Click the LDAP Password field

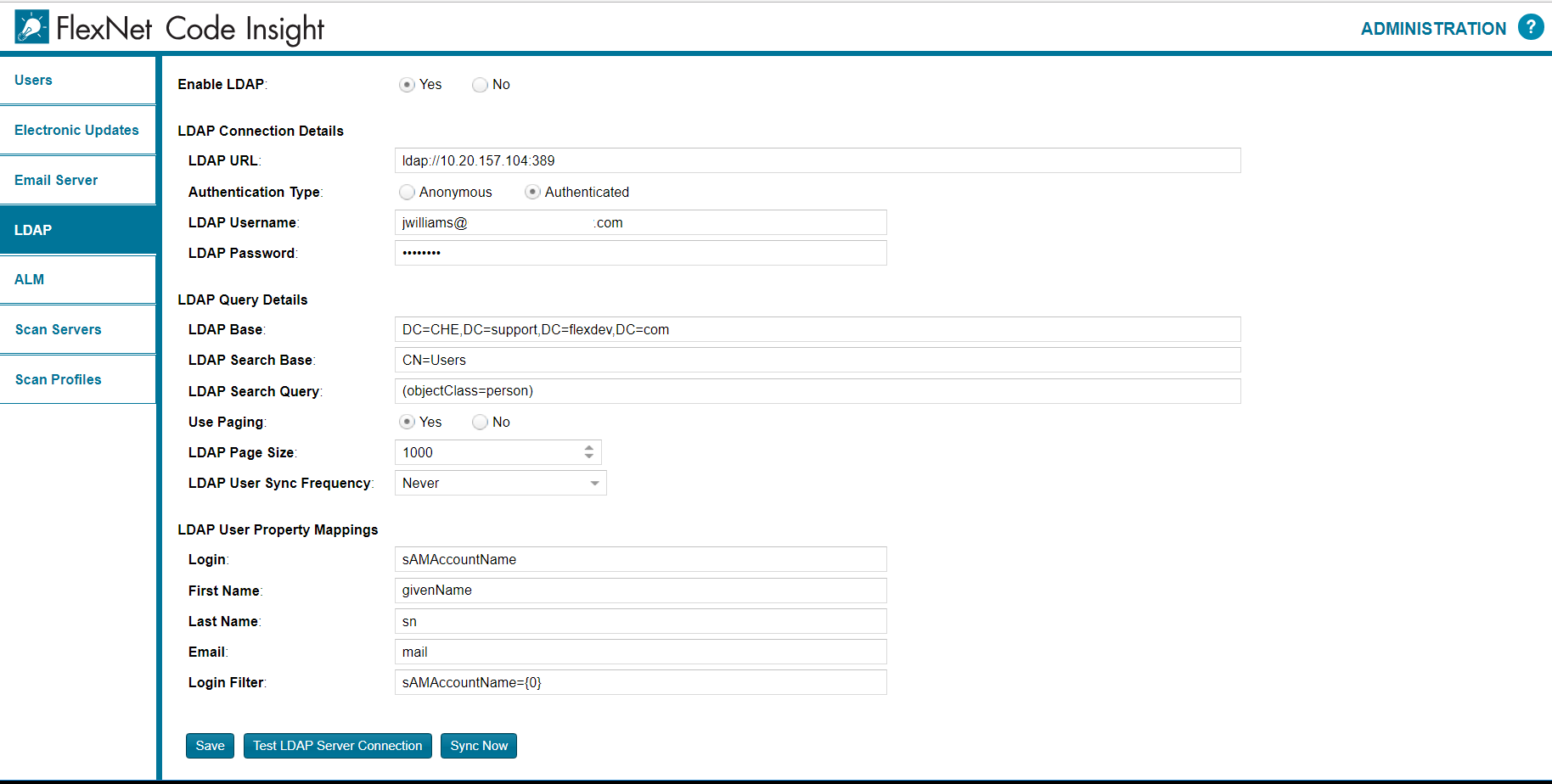point(641,253)
